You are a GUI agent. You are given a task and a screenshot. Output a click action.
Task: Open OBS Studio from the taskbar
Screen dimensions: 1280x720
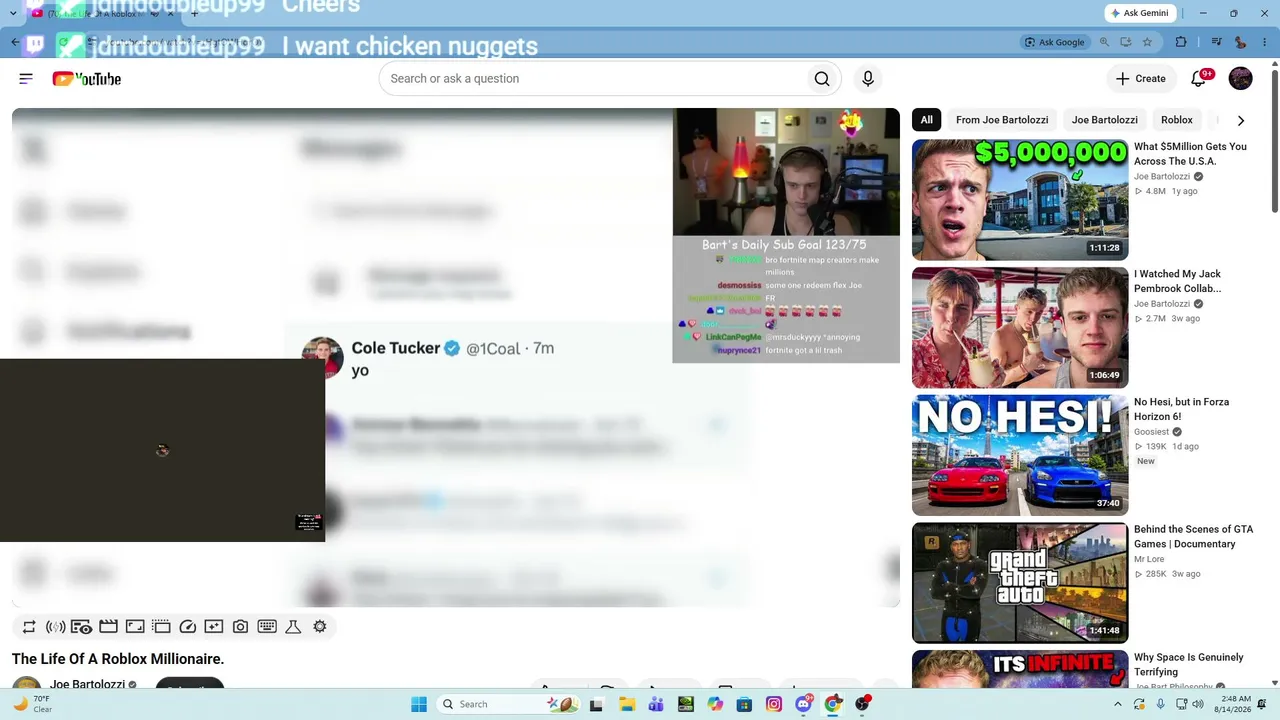(x=862, y=704)
